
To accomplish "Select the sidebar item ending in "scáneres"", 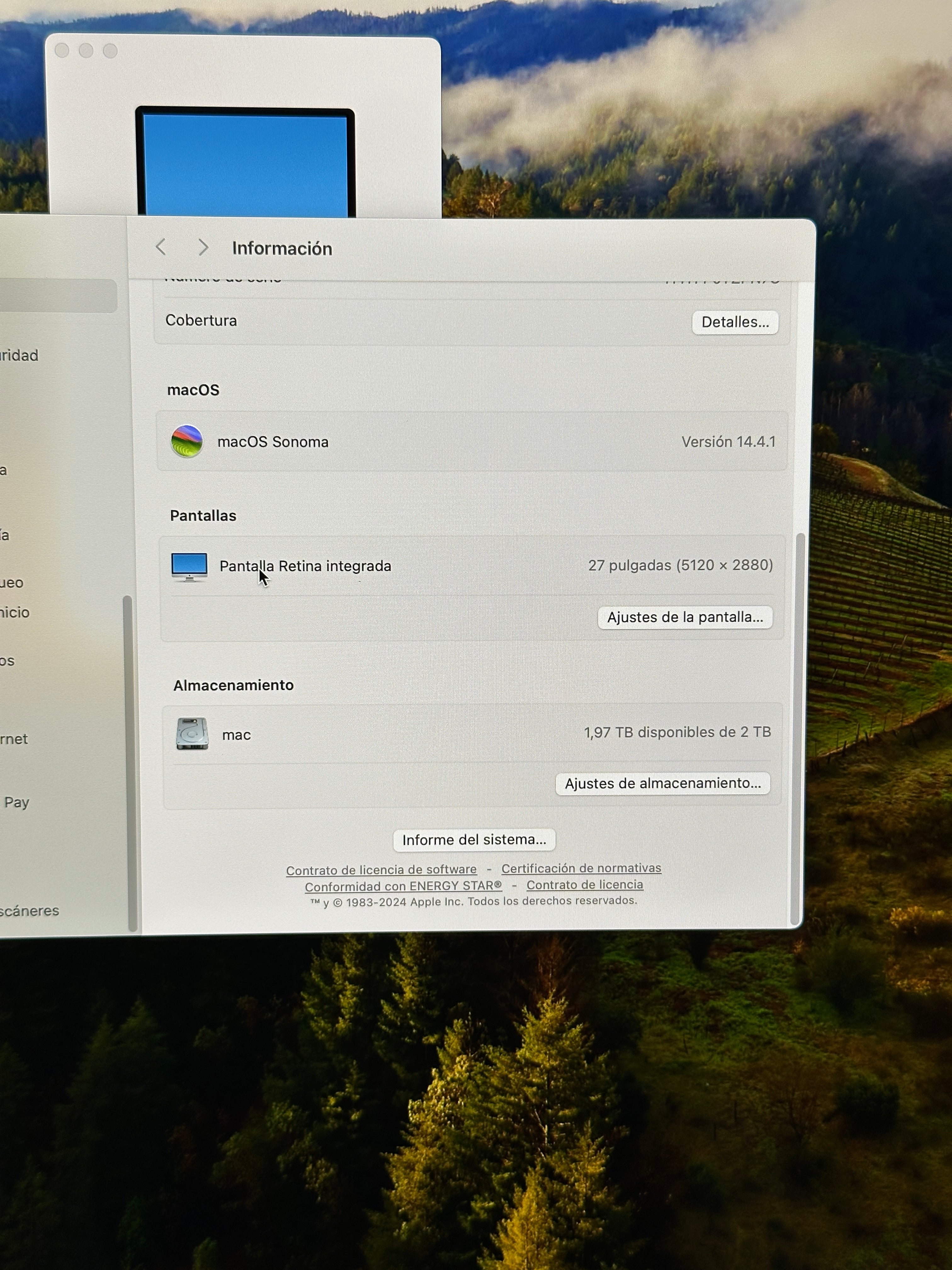I will [x=29, y=911].
